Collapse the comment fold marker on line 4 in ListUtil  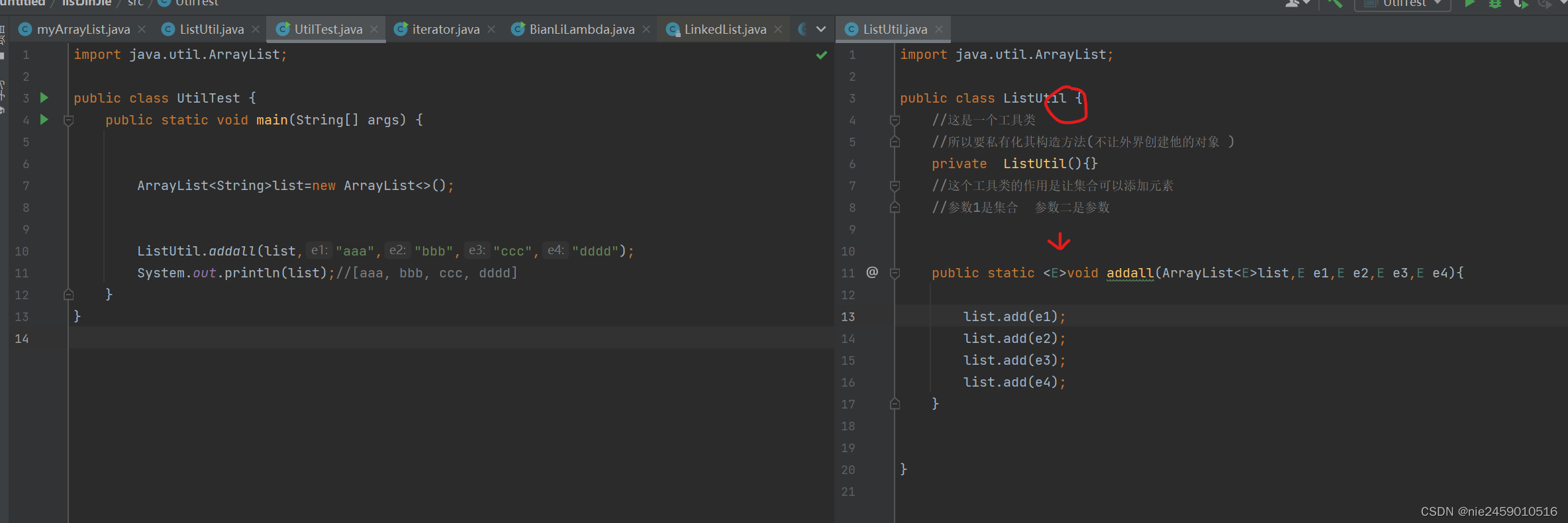(x=895, y=120)
